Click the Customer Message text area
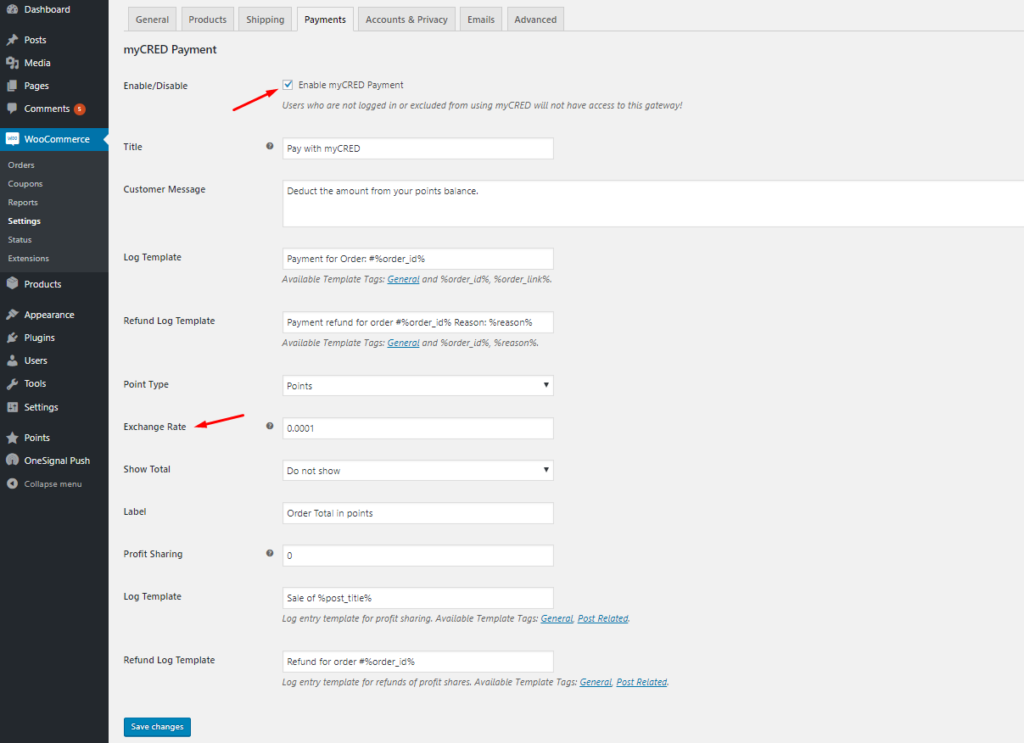Screen dimensions: 1024x743 point(653,204)
